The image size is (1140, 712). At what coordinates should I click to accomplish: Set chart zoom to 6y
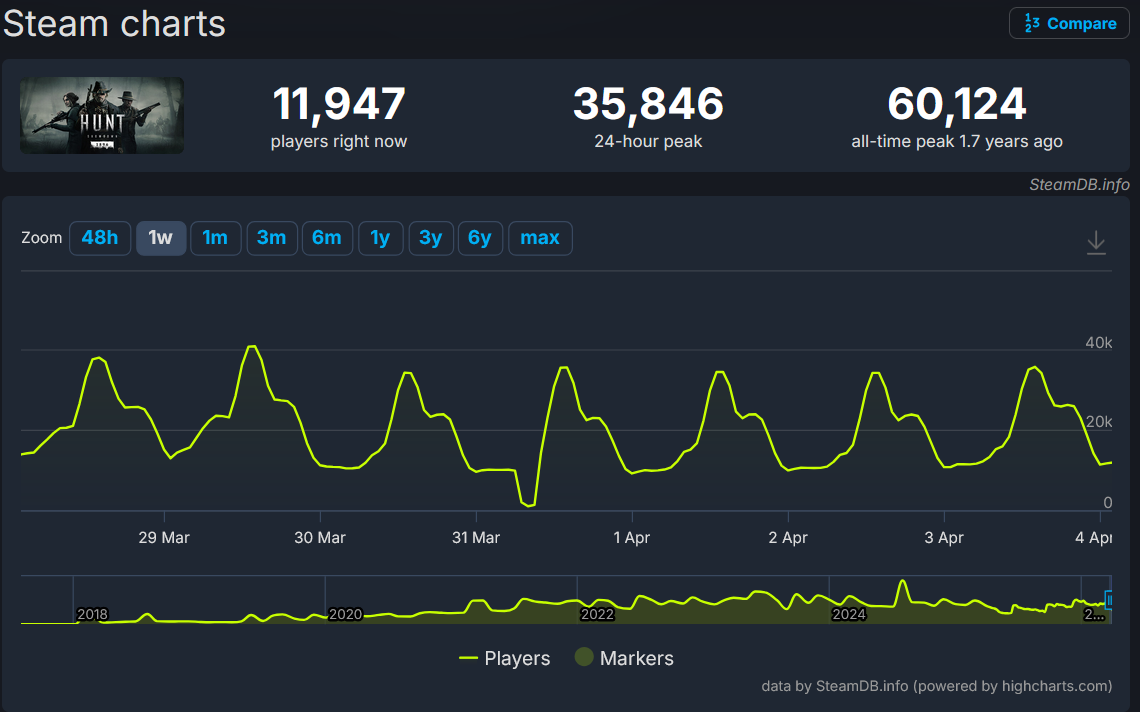coord(480,238)
